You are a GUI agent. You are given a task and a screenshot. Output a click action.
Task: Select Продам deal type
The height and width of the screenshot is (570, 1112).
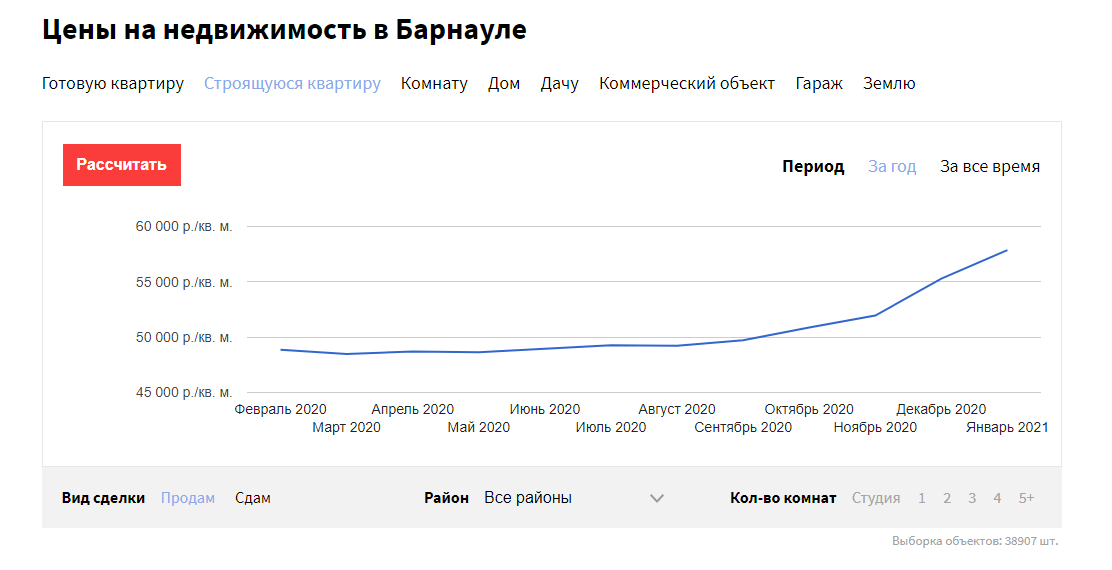click(188, 498)
